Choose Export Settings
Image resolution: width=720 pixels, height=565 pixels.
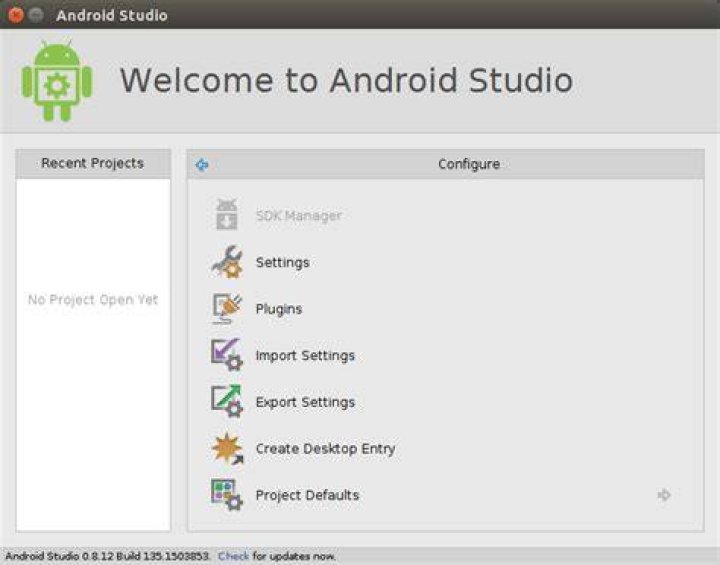[305, 402]
